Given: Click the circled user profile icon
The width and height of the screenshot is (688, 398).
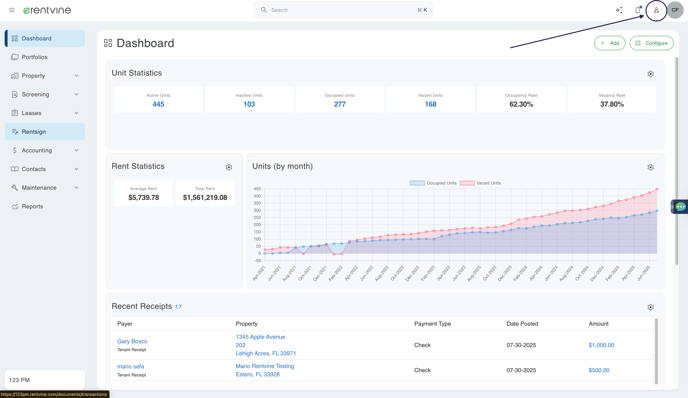Looking at the screenshot, I should click(x=656, y=10).
